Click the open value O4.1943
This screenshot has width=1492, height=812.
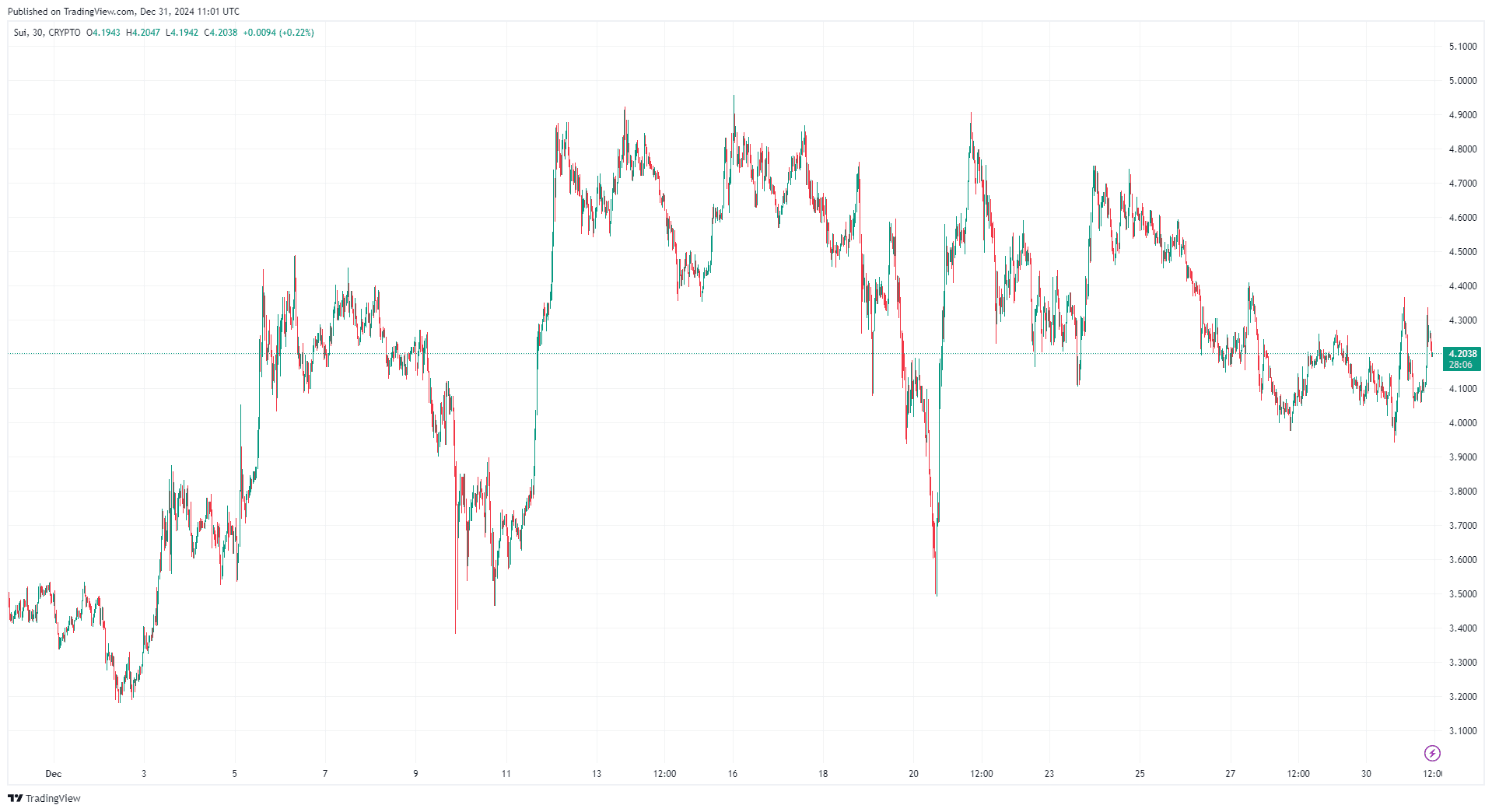coord(103,33)
